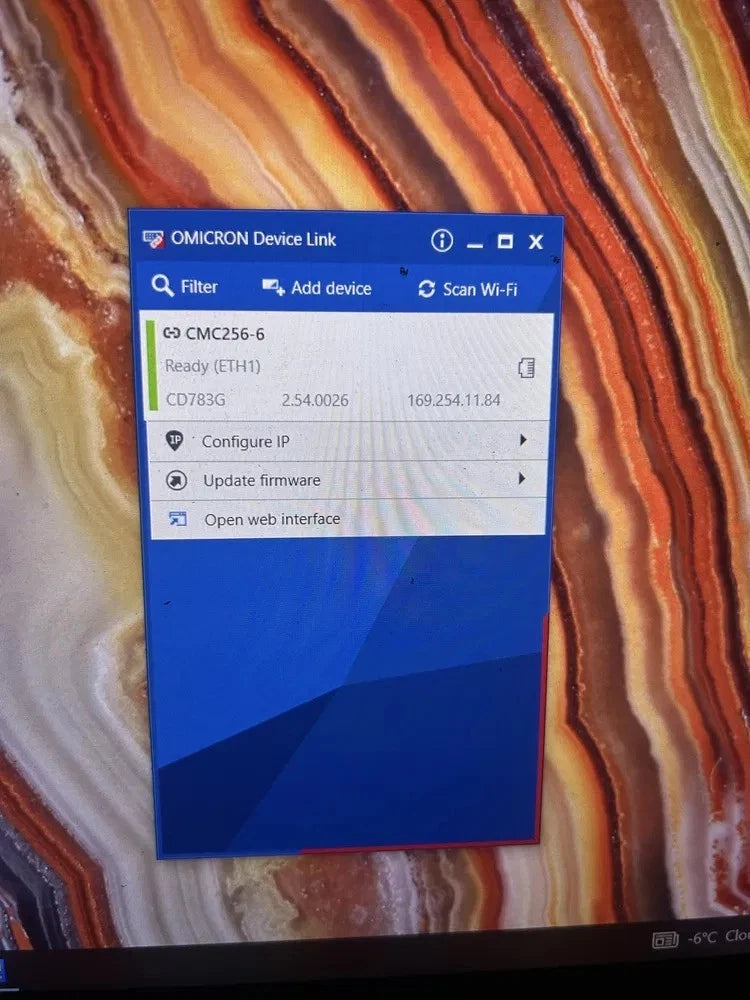Click Scan Wi-Fi to refresh devices
This screenshot has width=750, height=1000.
[467, 289]
